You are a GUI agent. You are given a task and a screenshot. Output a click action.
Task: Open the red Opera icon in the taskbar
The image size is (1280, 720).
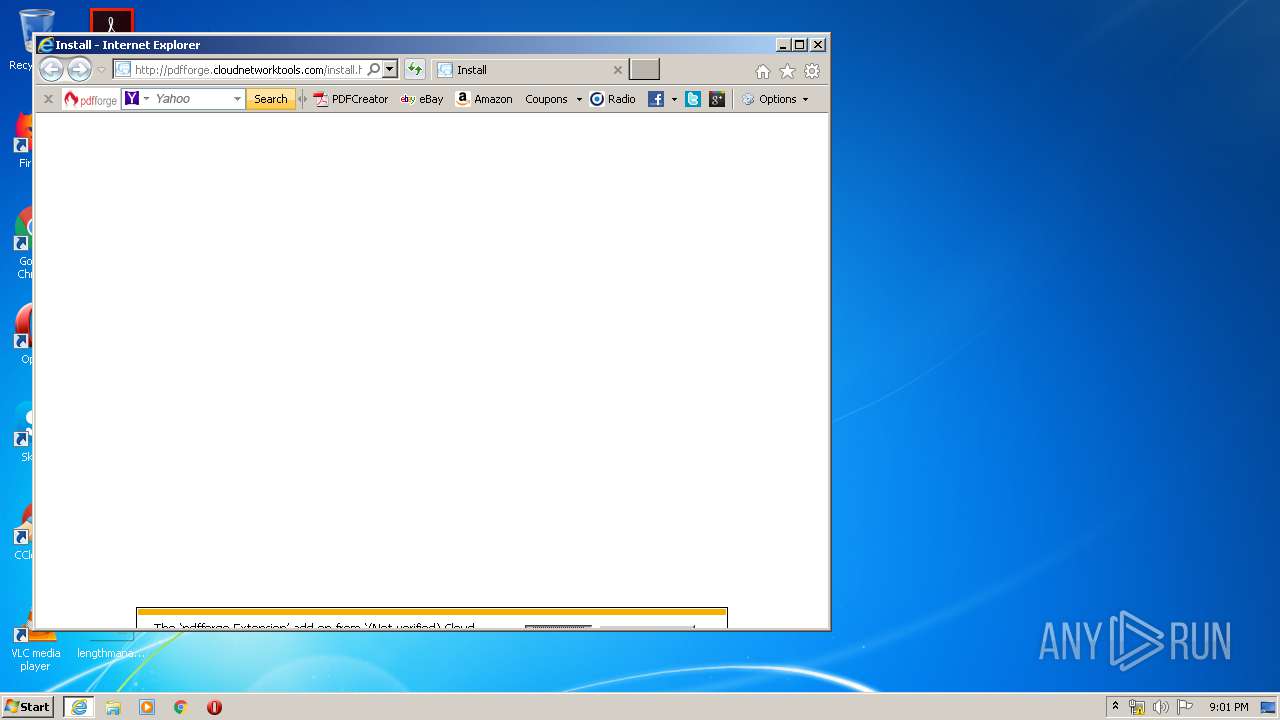pos(214,707)
